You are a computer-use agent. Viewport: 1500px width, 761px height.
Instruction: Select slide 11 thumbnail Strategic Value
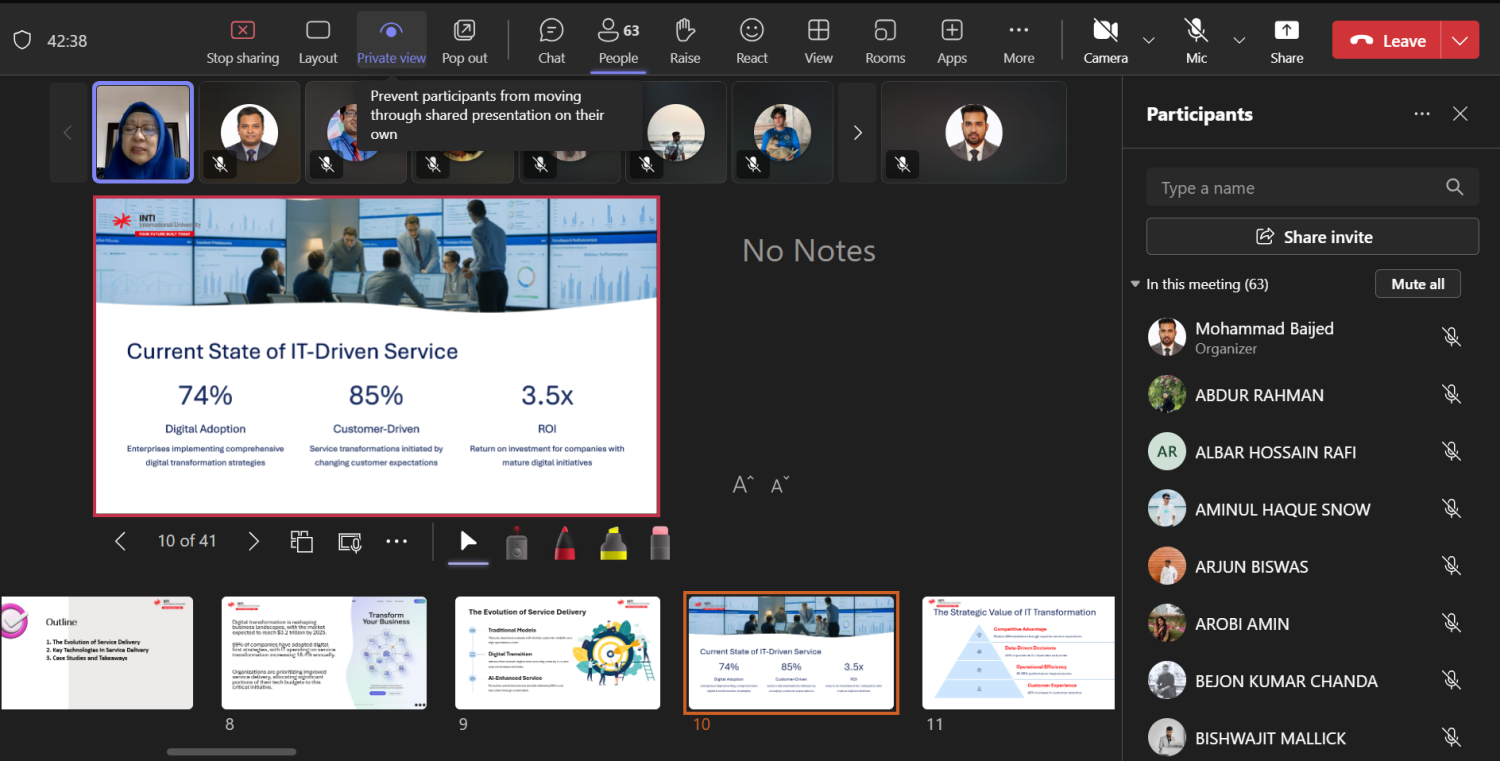1018,653
